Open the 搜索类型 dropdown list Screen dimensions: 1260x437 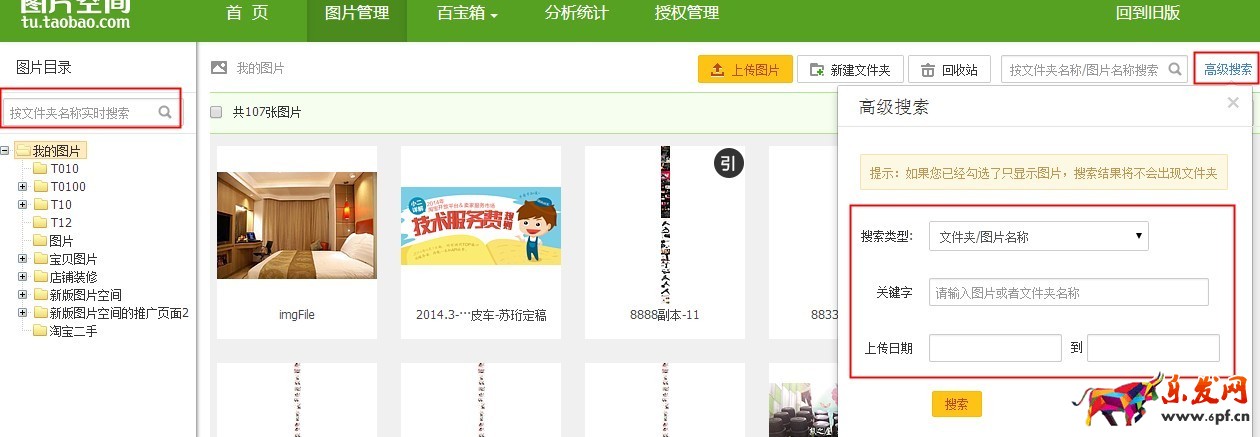coord(1038,237)
